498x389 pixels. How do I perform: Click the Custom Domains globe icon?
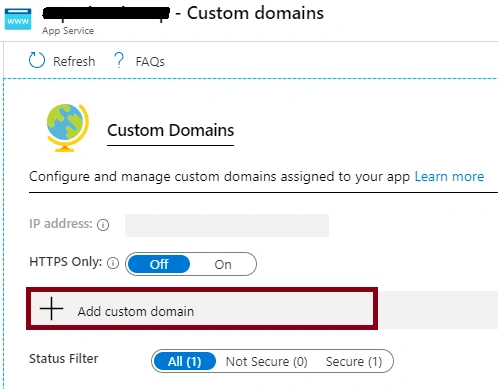[x=68, y=128]
